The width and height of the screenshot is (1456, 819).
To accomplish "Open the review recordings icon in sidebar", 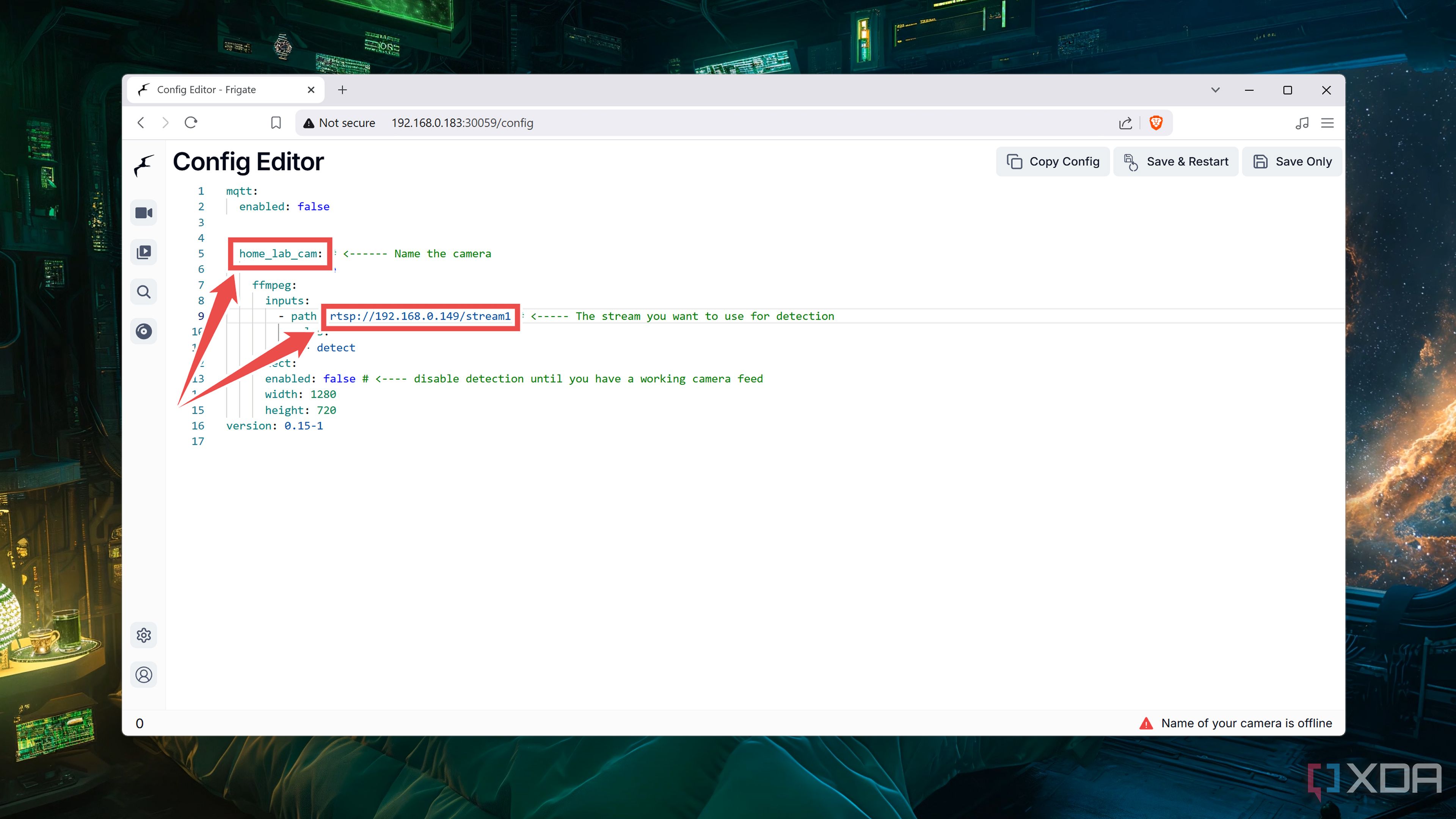I will point(144,252).
